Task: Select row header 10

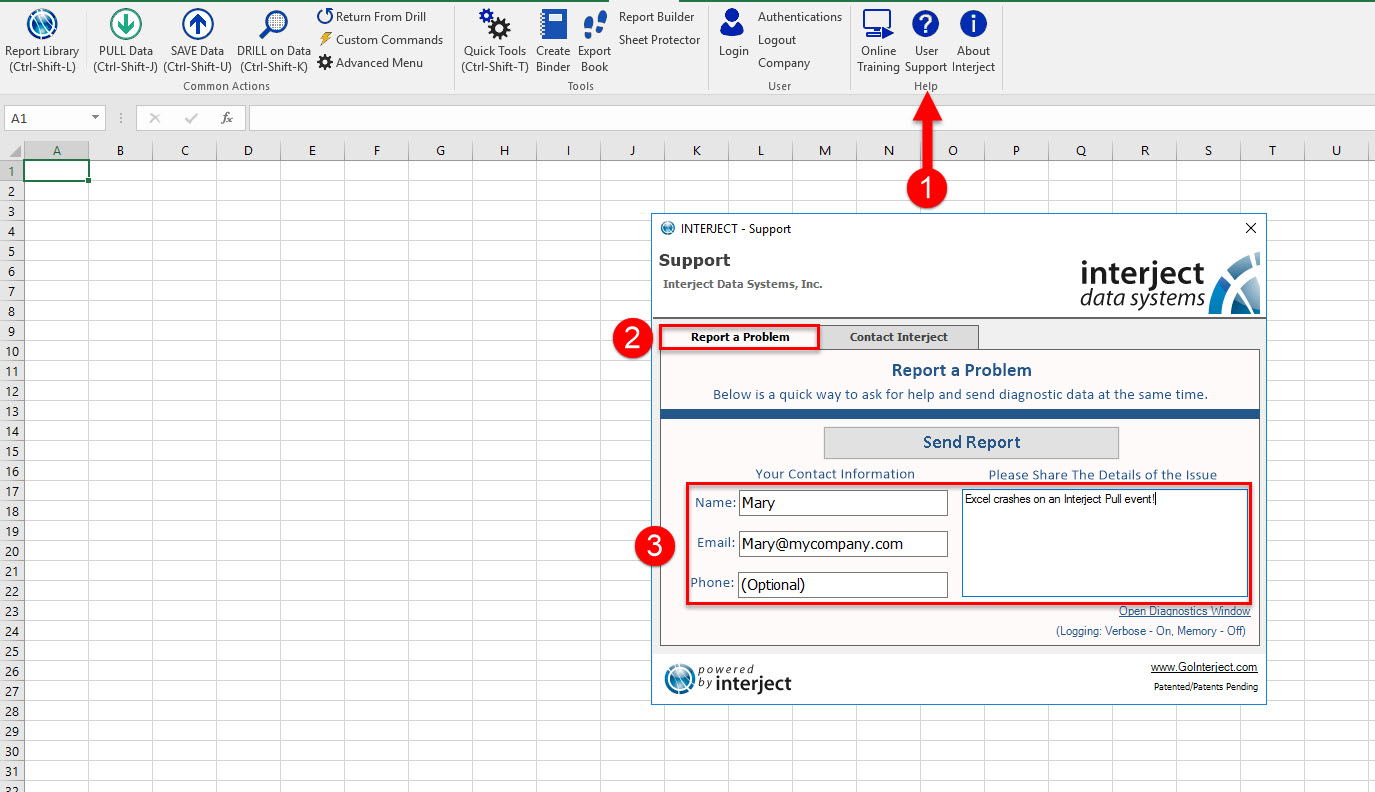Action: point(12,351)
